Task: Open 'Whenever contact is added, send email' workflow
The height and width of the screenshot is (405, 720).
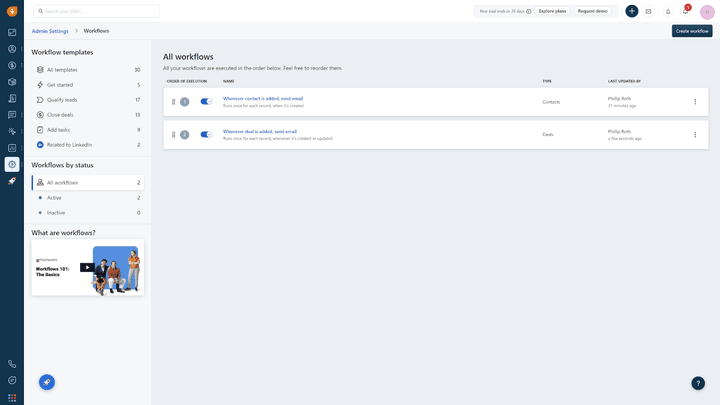Action: pyautogui.click(x=263, y=98)
